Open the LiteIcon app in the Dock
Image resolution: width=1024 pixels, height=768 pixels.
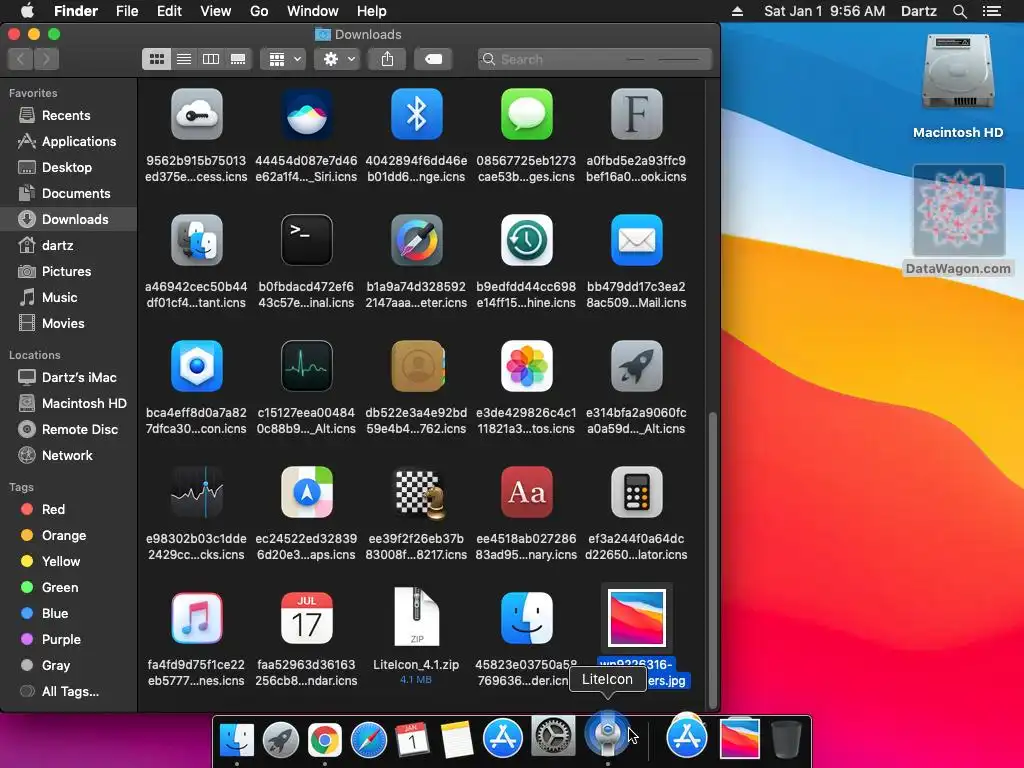(x=607, y=735)
